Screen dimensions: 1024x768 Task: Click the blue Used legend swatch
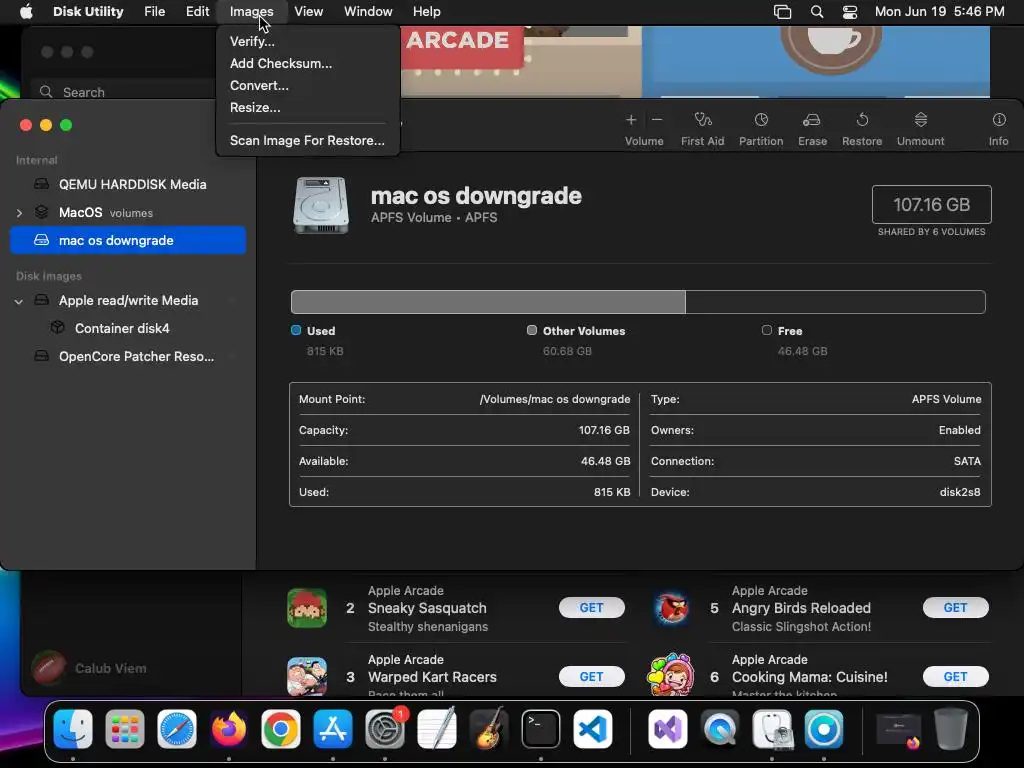click(x=296, y=330)
